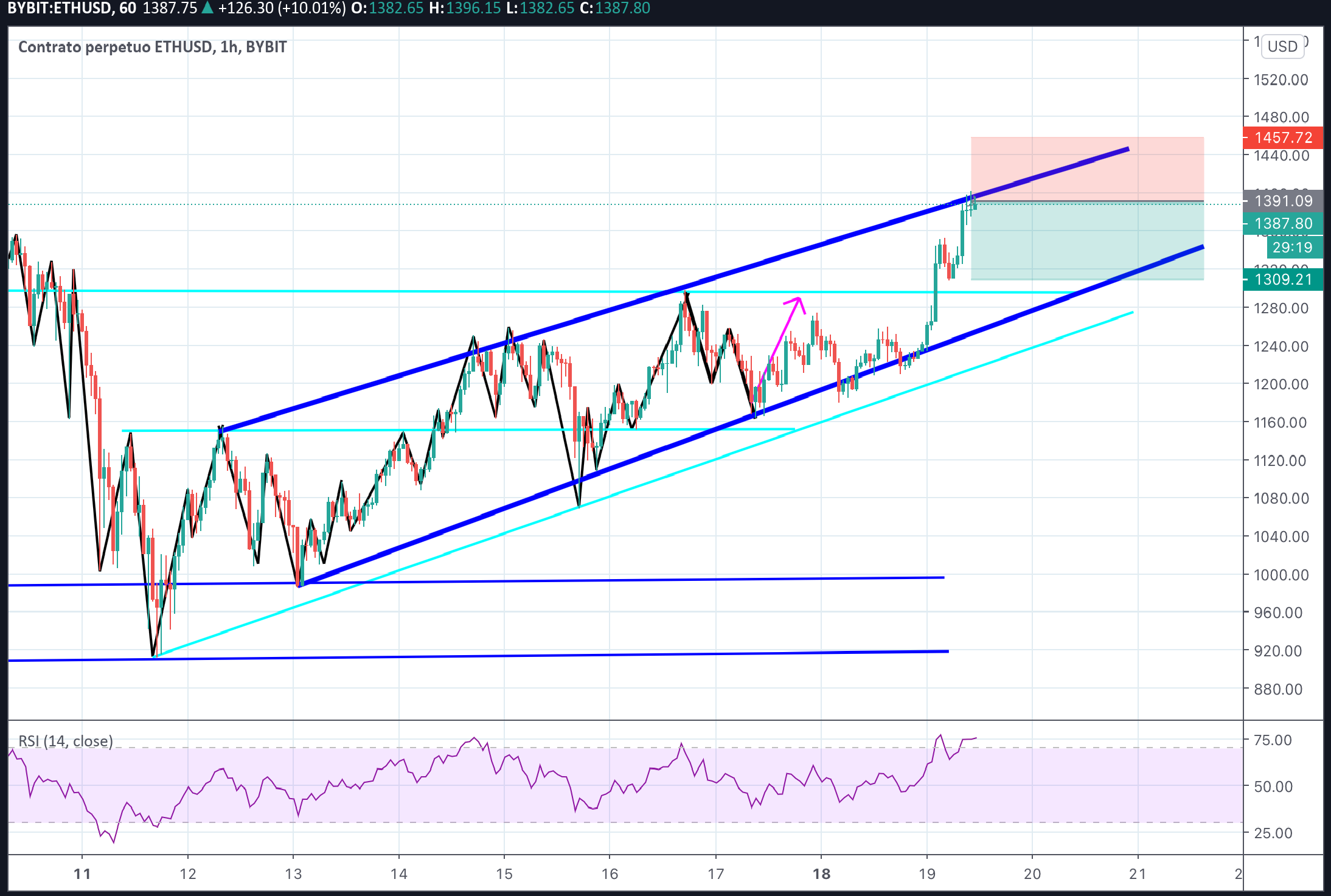
Task: Click the USD currency button
Action: click(1282, 46)
